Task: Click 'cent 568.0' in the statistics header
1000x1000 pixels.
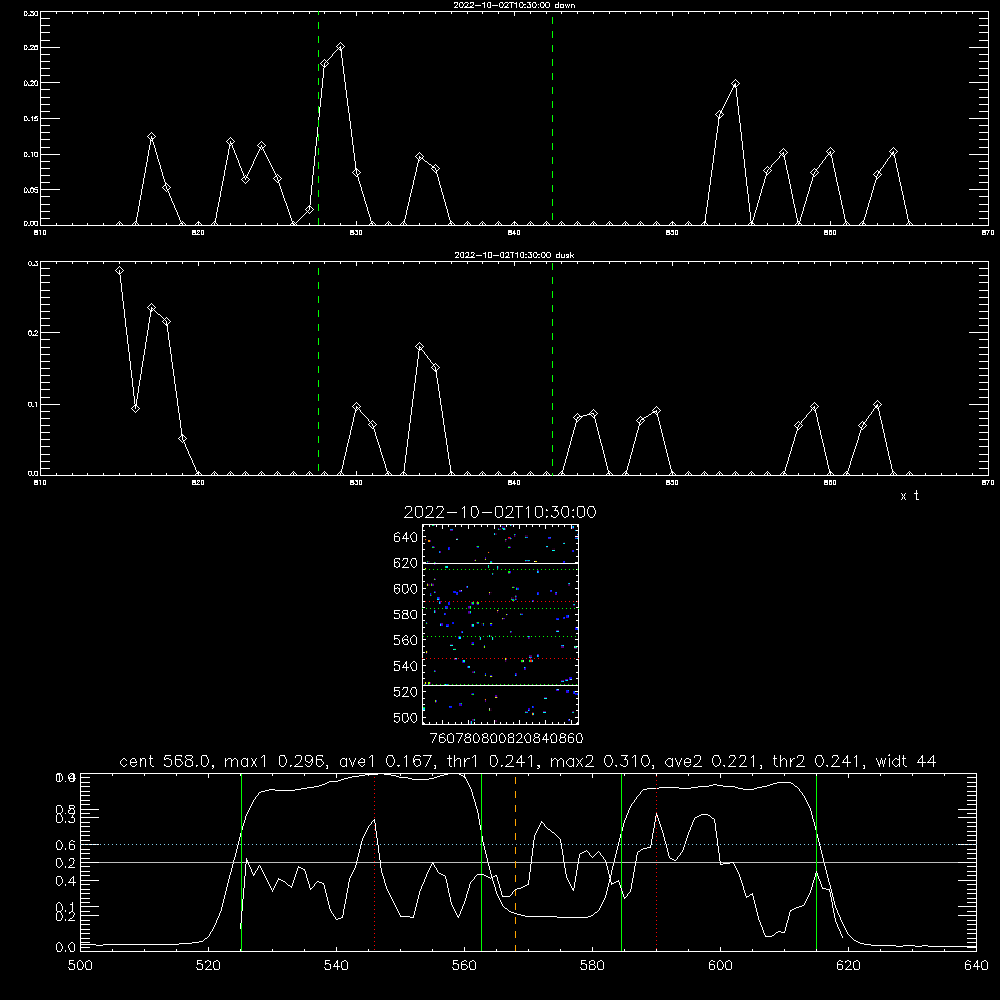Action: click(165, 761)
